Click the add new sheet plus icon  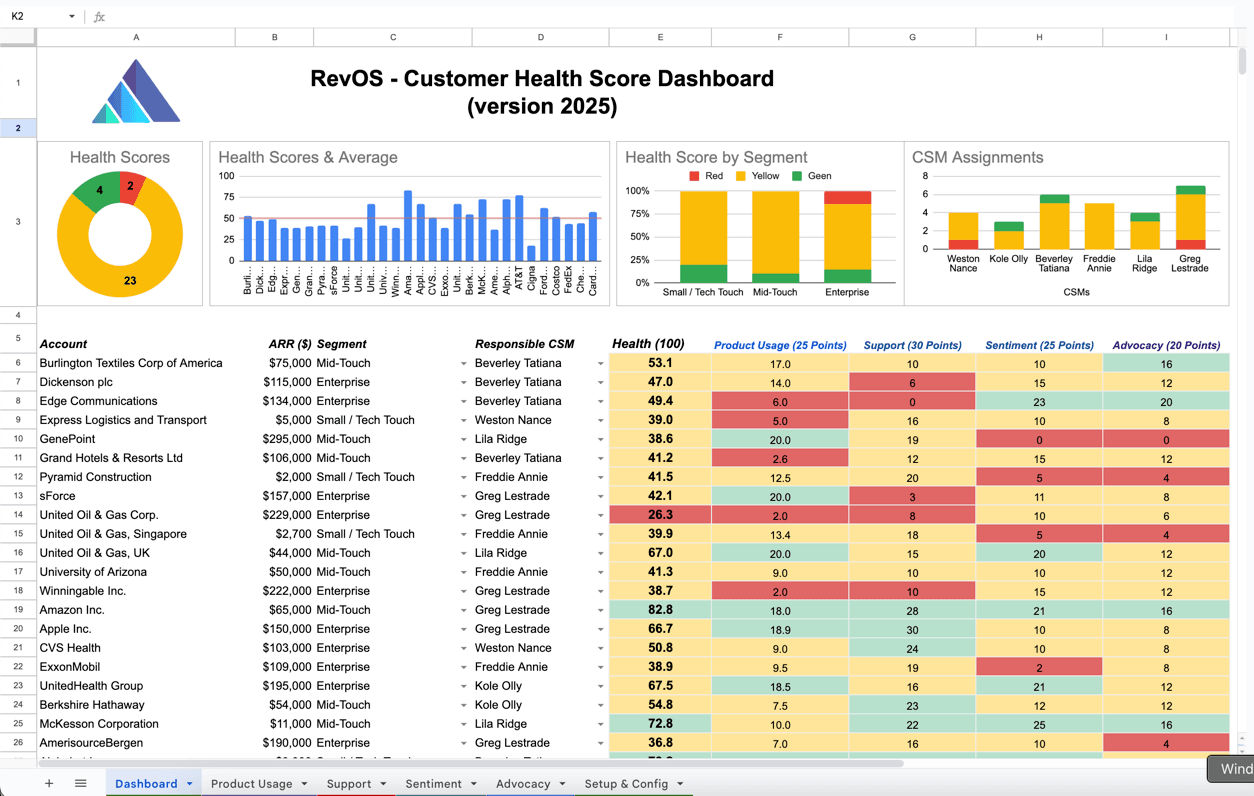[x=48, y=784]
